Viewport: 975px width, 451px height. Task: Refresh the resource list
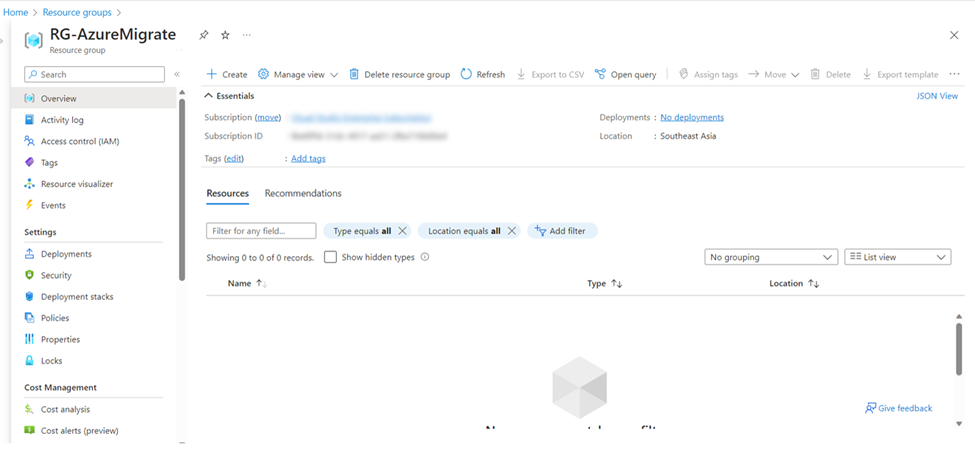(x=483, y=75)
